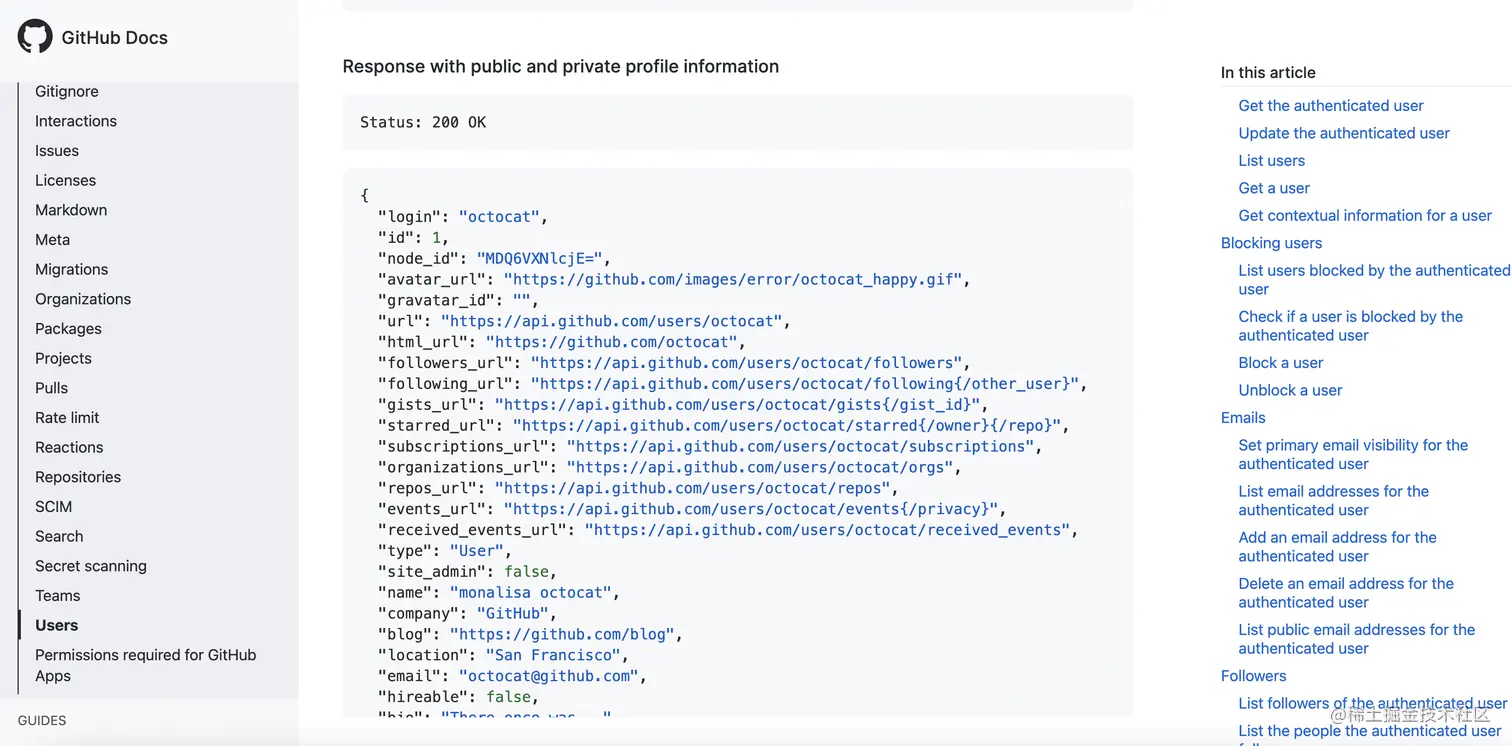This screenshot has height=746, width=1512.
Task: Click the received_events_url value
Action: point(828,530)
